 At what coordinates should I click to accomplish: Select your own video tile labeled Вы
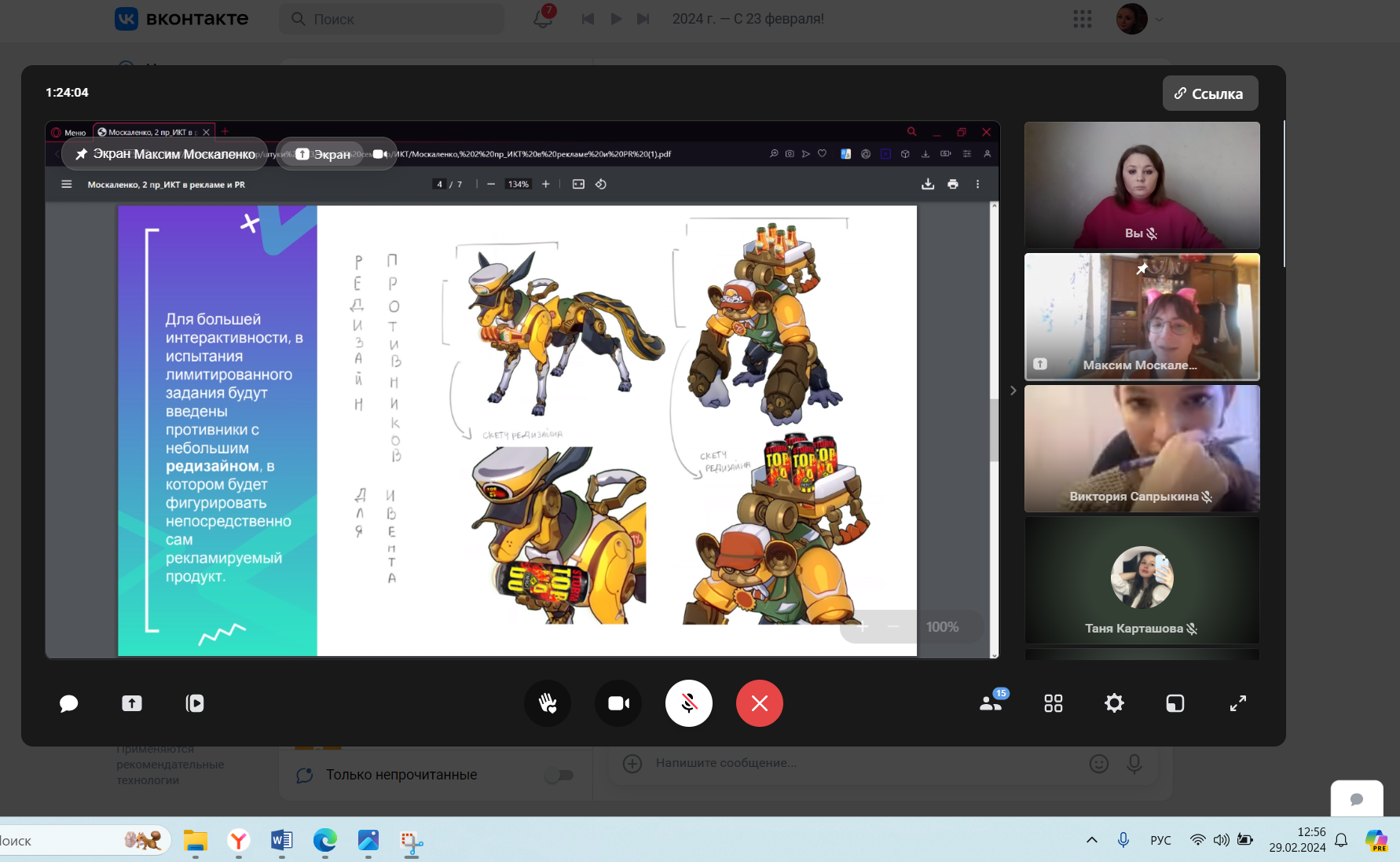pos(1142,185)
